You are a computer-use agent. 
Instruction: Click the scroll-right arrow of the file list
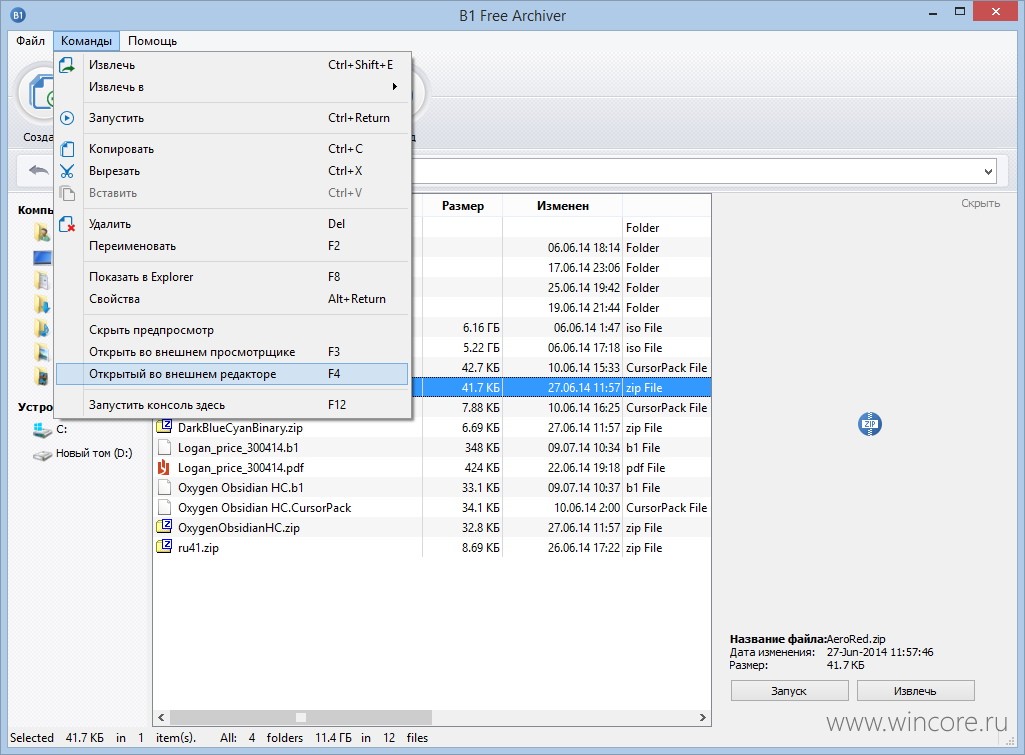point(703,717)
